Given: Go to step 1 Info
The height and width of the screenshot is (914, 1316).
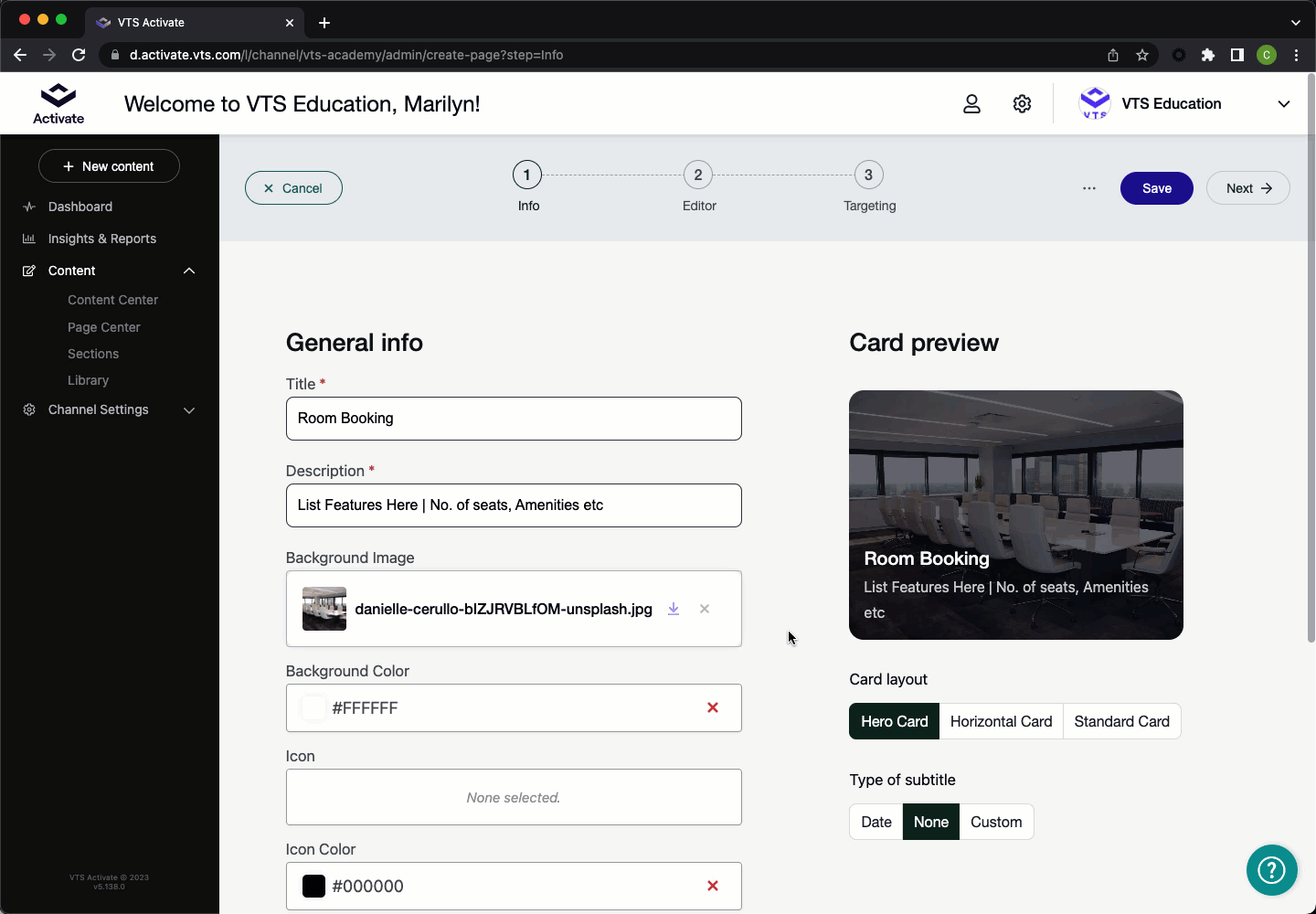Looking at the screenshot, I should coord(527,175).
